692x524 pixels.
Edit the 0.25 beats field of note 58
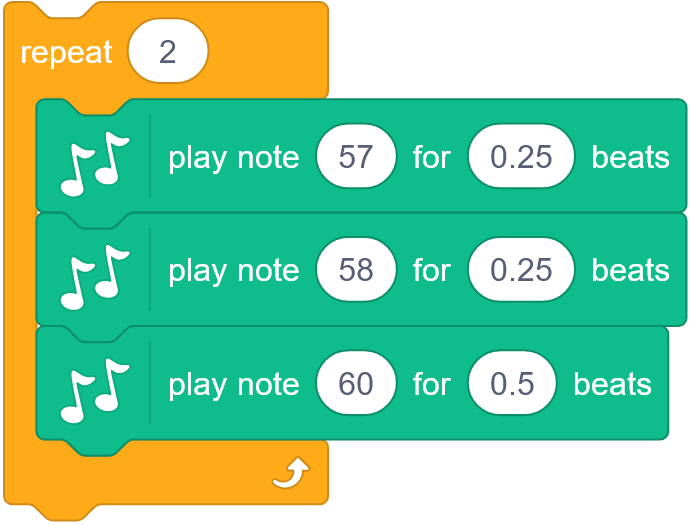521,270
